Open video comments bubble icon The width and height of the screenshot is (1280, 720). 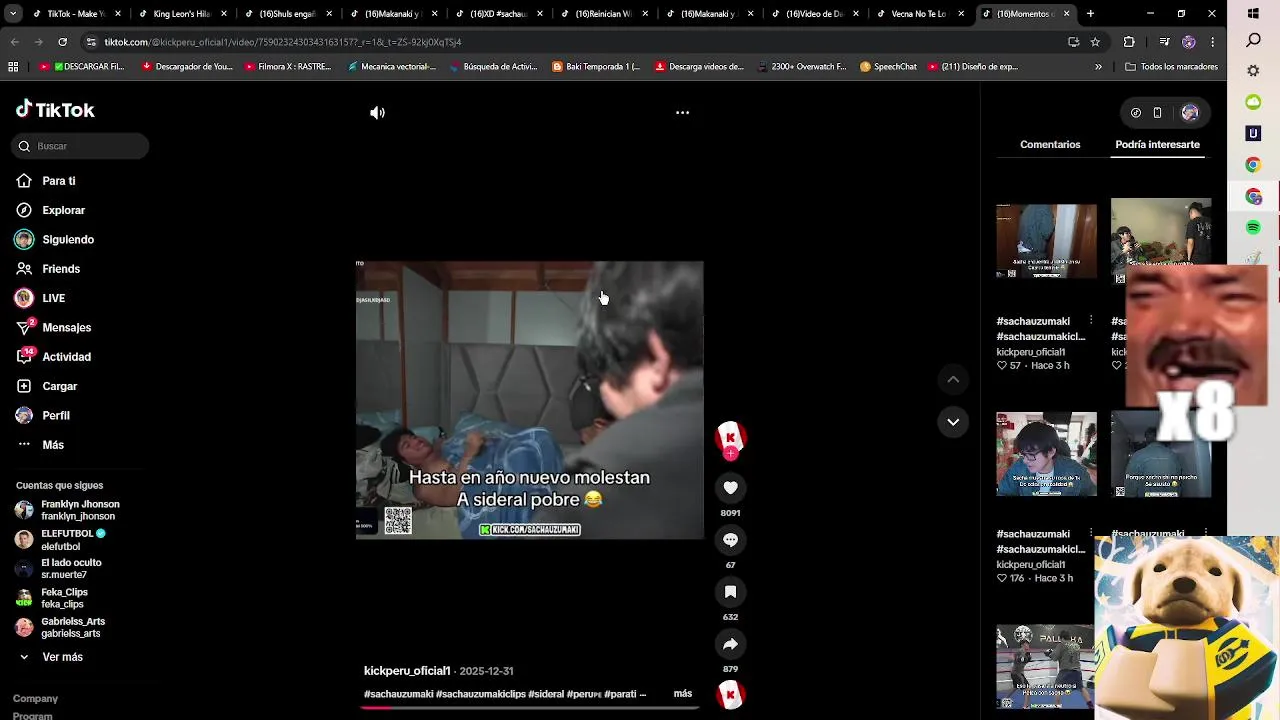tap(730, 540)
